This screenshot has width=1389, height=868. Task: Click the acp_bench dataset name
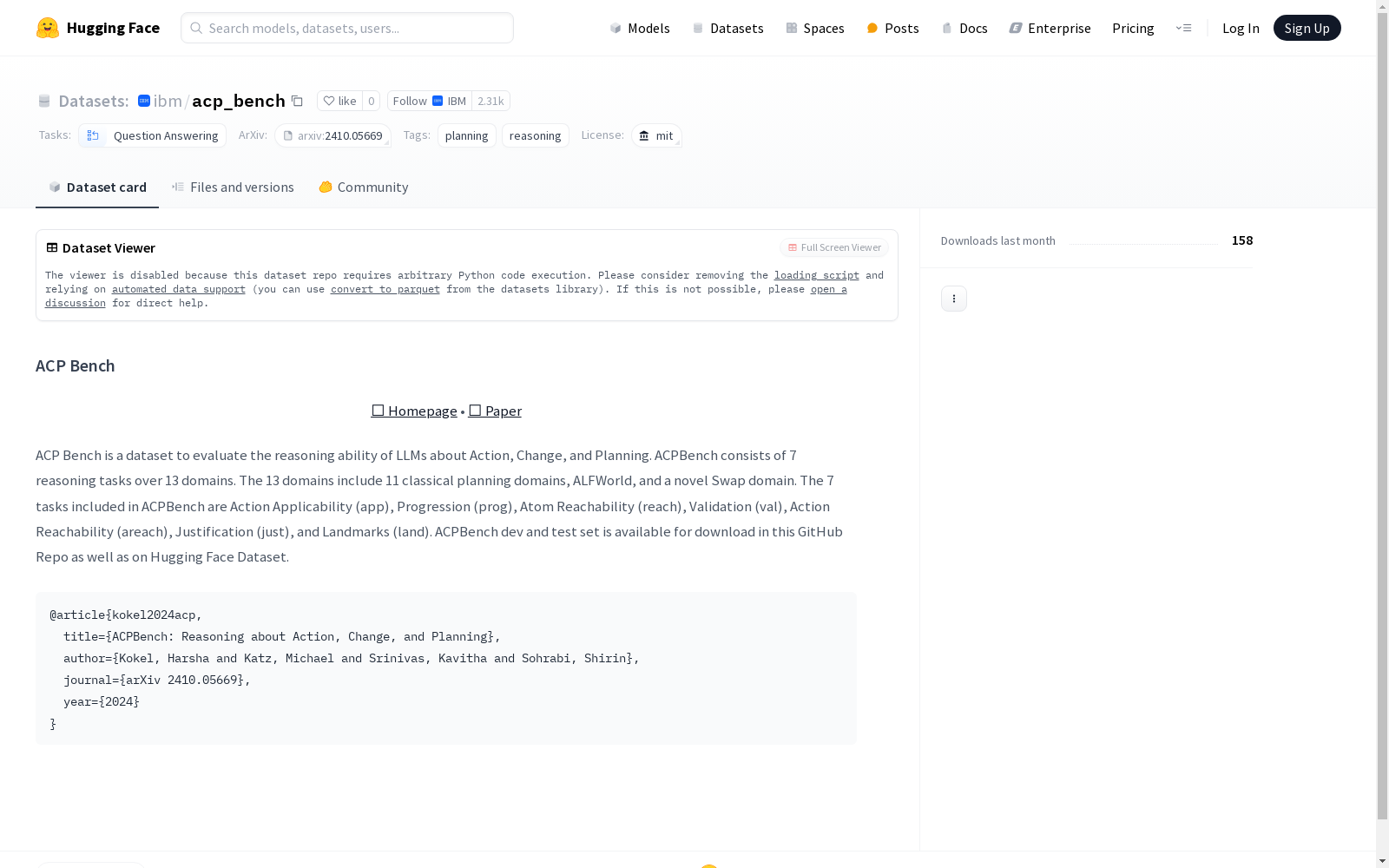point(239,101)
